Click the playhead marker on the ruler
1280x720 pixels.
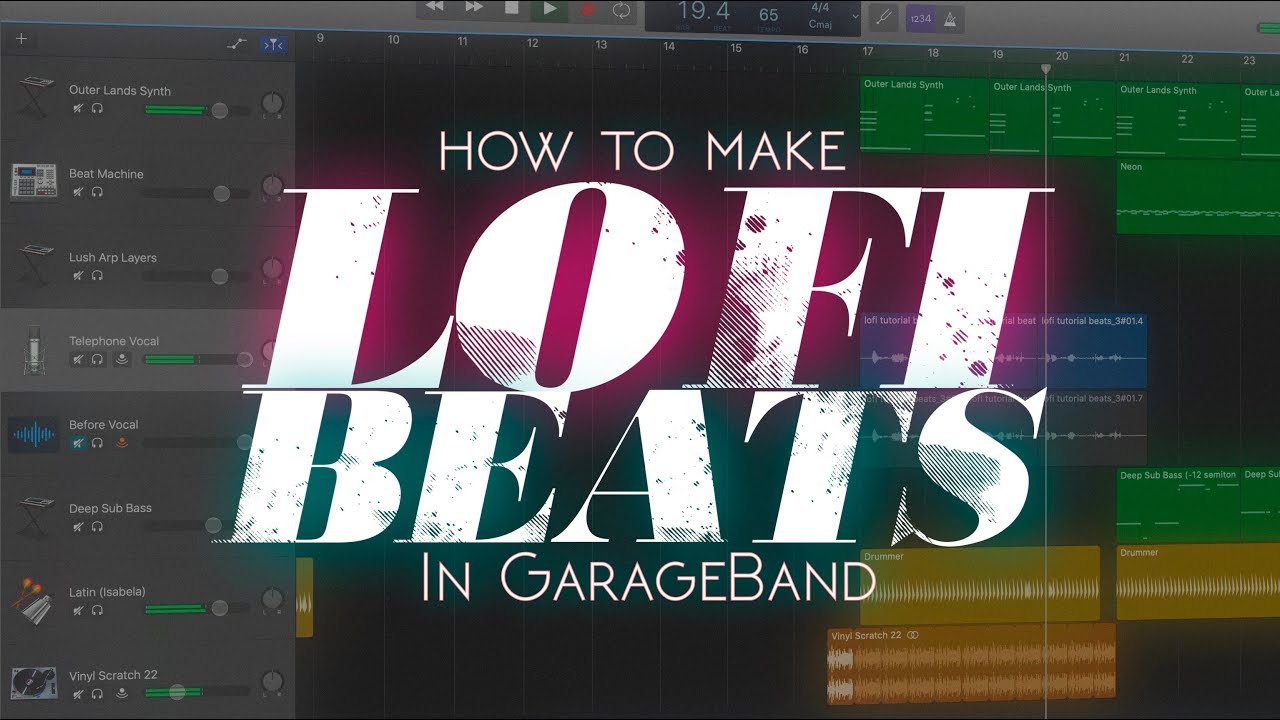pos(1046,69)
